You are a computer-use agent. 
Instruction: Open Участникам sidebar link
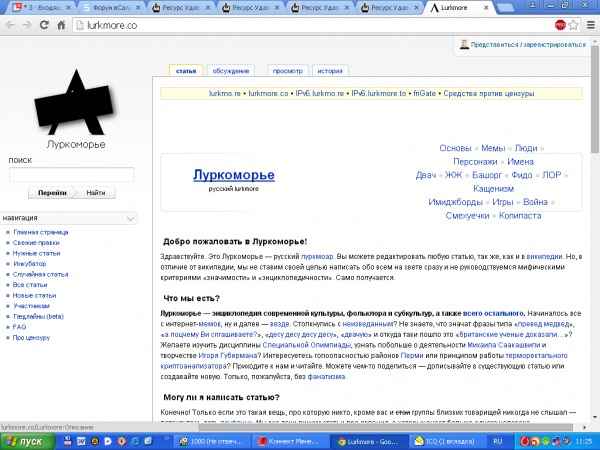coord(31,306)
